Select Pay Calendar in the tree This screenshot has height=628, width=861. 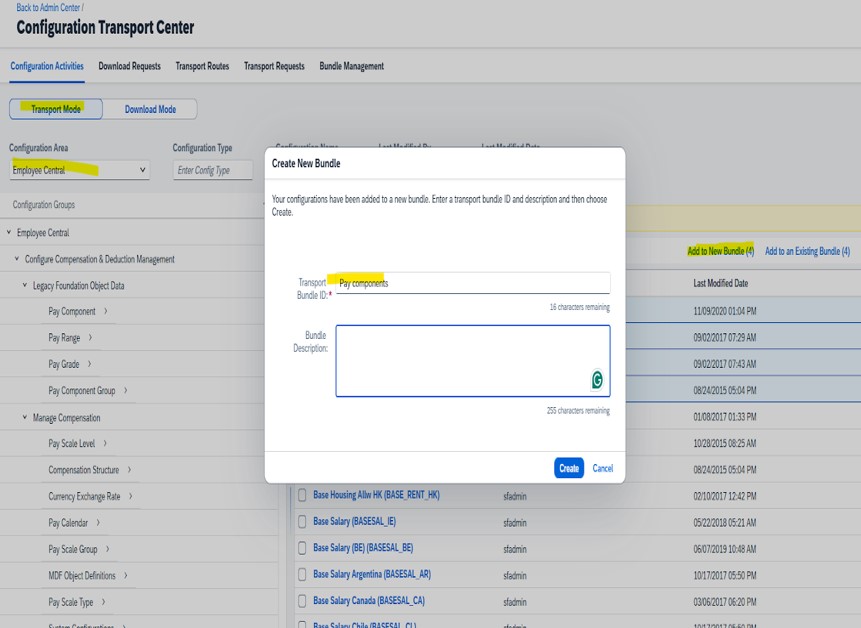(68, 523)
